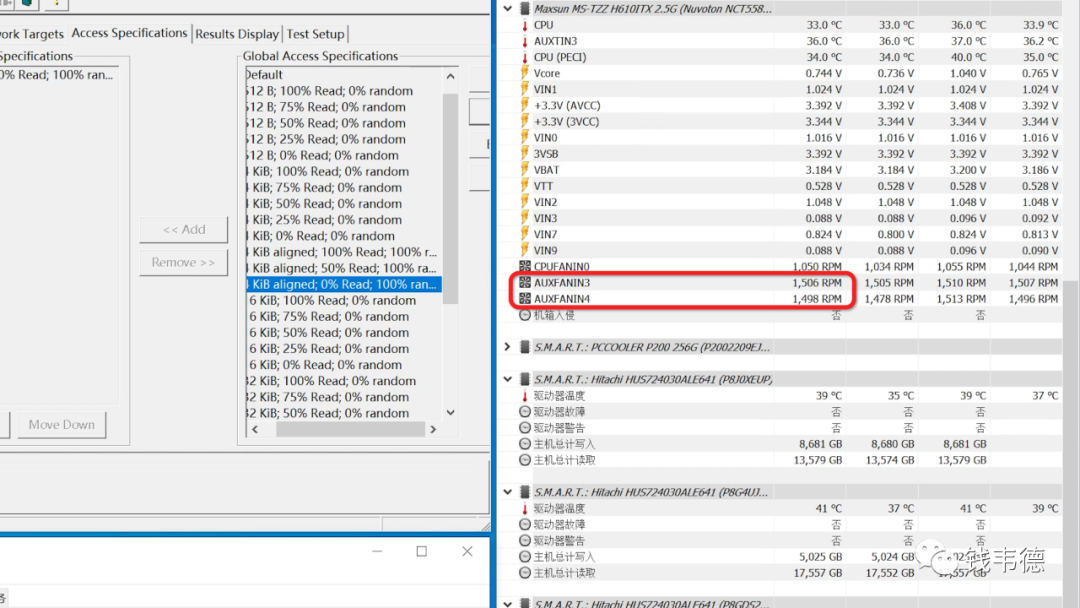
Task: Click the VBAT voltage lightning icon
Action: coord(525,170)
